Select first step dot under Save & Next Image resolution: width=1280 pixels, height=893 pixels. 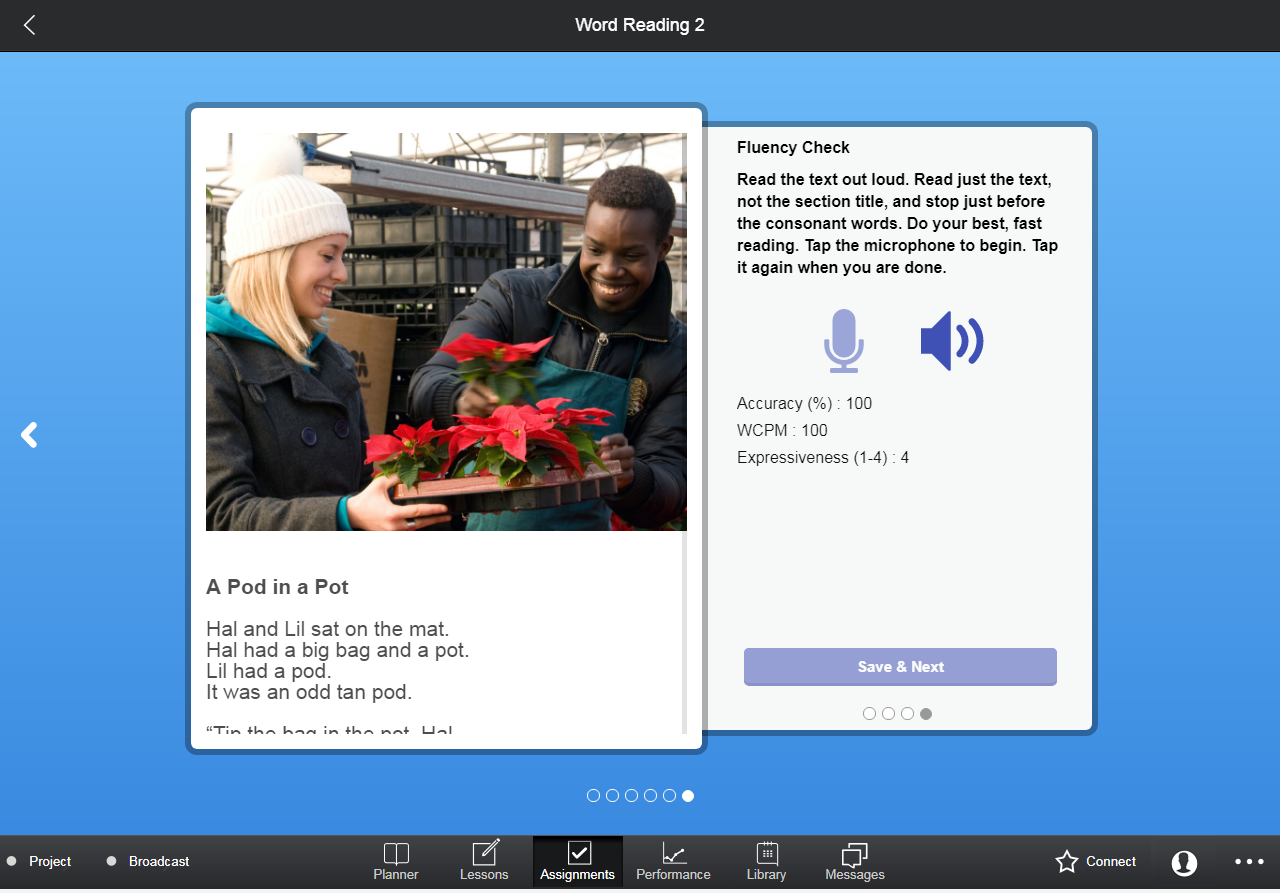tap(869, 714)
